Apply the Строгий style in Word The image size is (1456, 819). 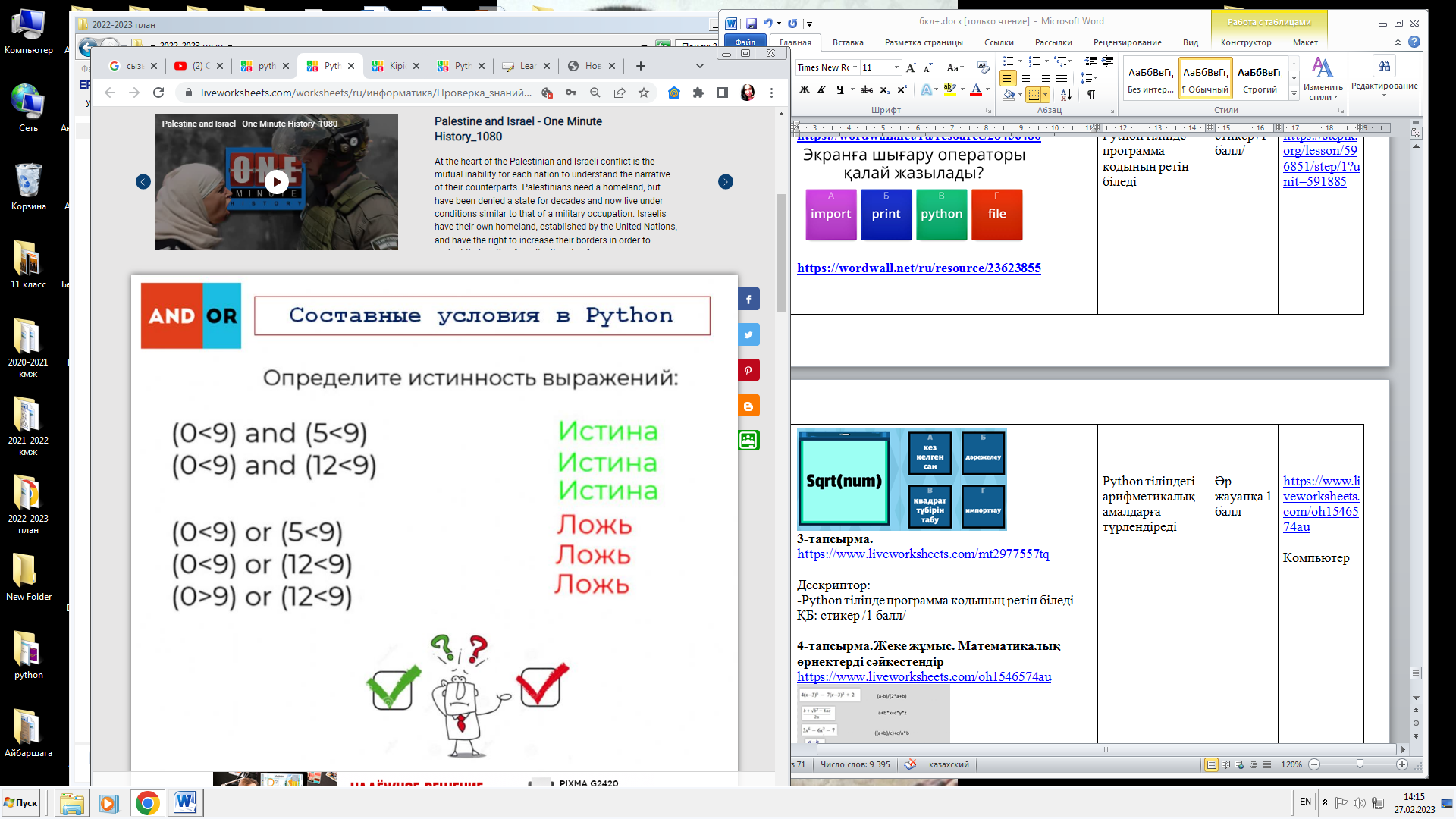coord(1260,79)
